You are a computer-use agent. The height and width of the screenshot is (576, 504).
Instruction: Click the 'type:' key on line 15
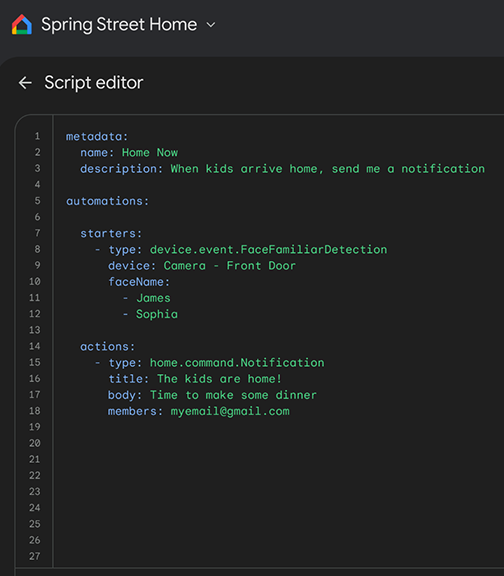click(x=125, y=363)
